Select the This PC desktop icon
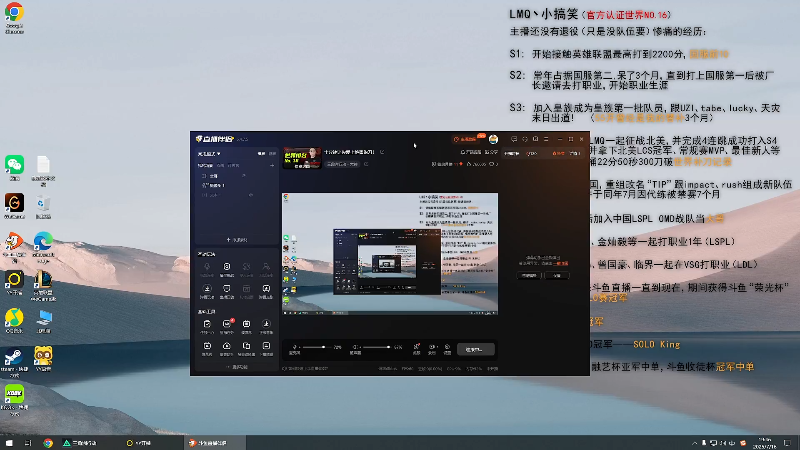Image resolution: width=800 pixels, height=450 pixels. pyautogui.click(x=43, y=318)
